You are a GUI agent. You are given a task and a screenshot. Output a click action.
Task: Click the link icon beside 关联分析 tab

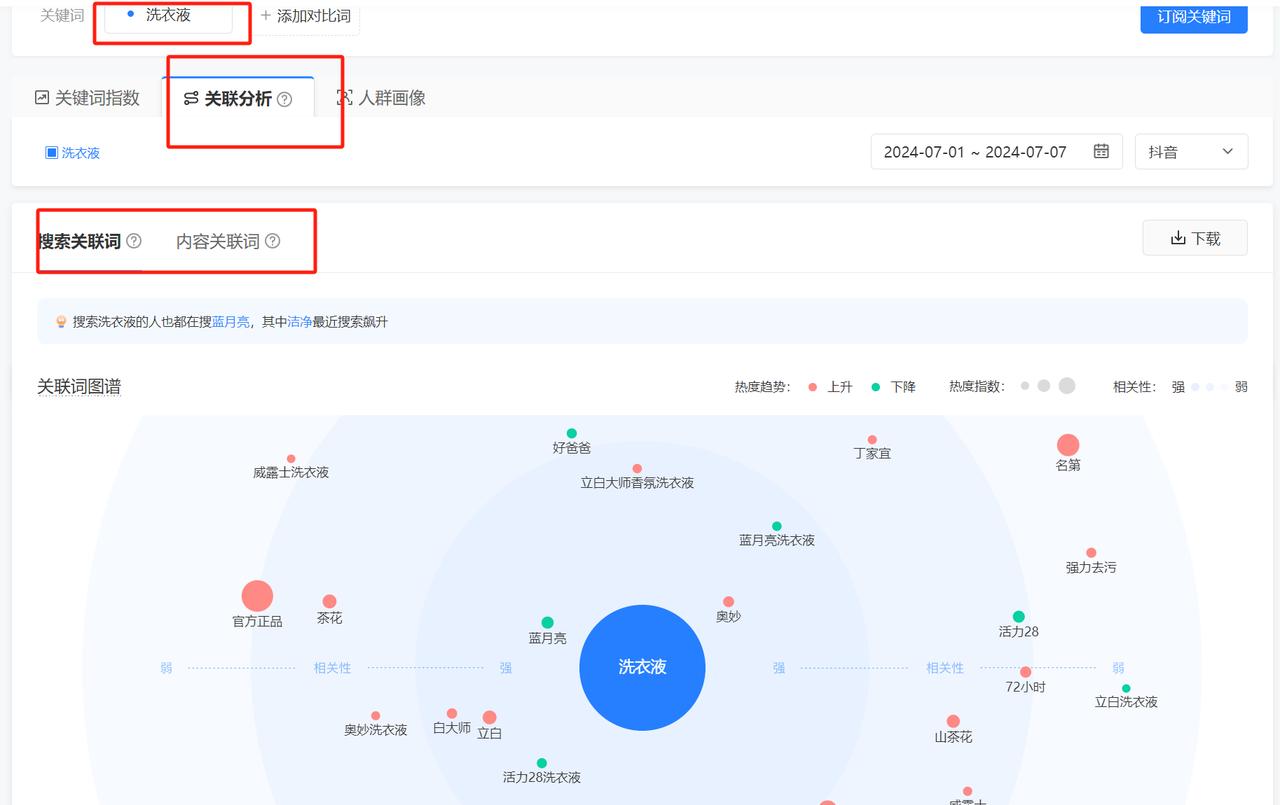[x=193, y=98]
